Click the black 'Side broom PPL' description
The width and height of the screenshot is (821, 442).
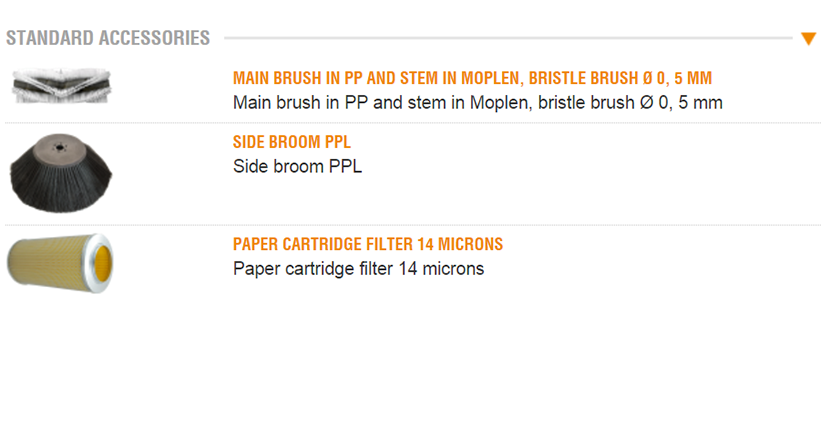coord(297,166)
